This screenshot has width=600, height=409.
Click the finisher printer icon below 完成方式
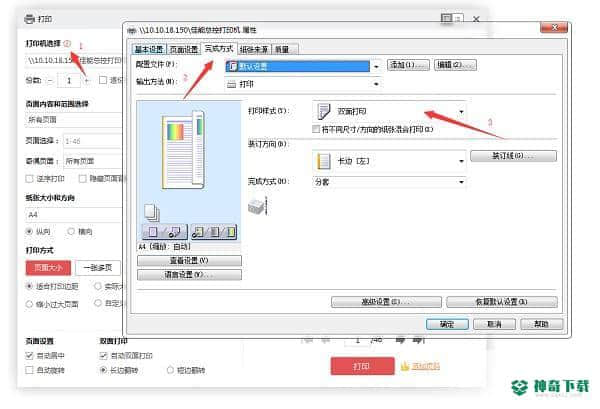point(257,207)
